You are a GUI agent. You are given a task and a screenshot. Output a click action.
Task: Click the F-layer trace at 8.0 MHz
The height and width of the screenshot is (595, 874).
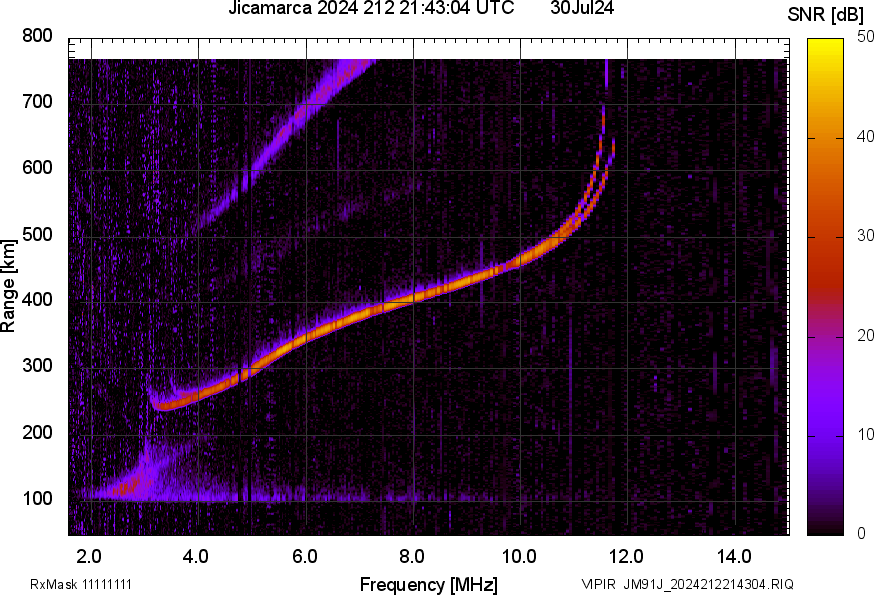414,298
